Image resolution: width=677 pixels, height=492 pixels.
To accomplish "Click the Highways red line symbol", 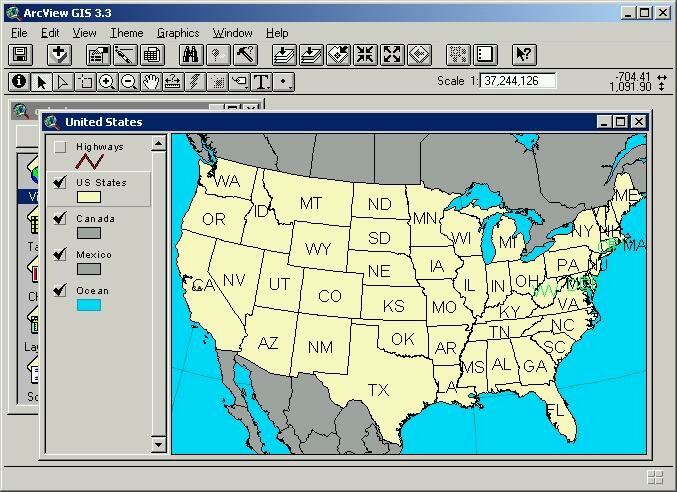I will coord(89,162).
